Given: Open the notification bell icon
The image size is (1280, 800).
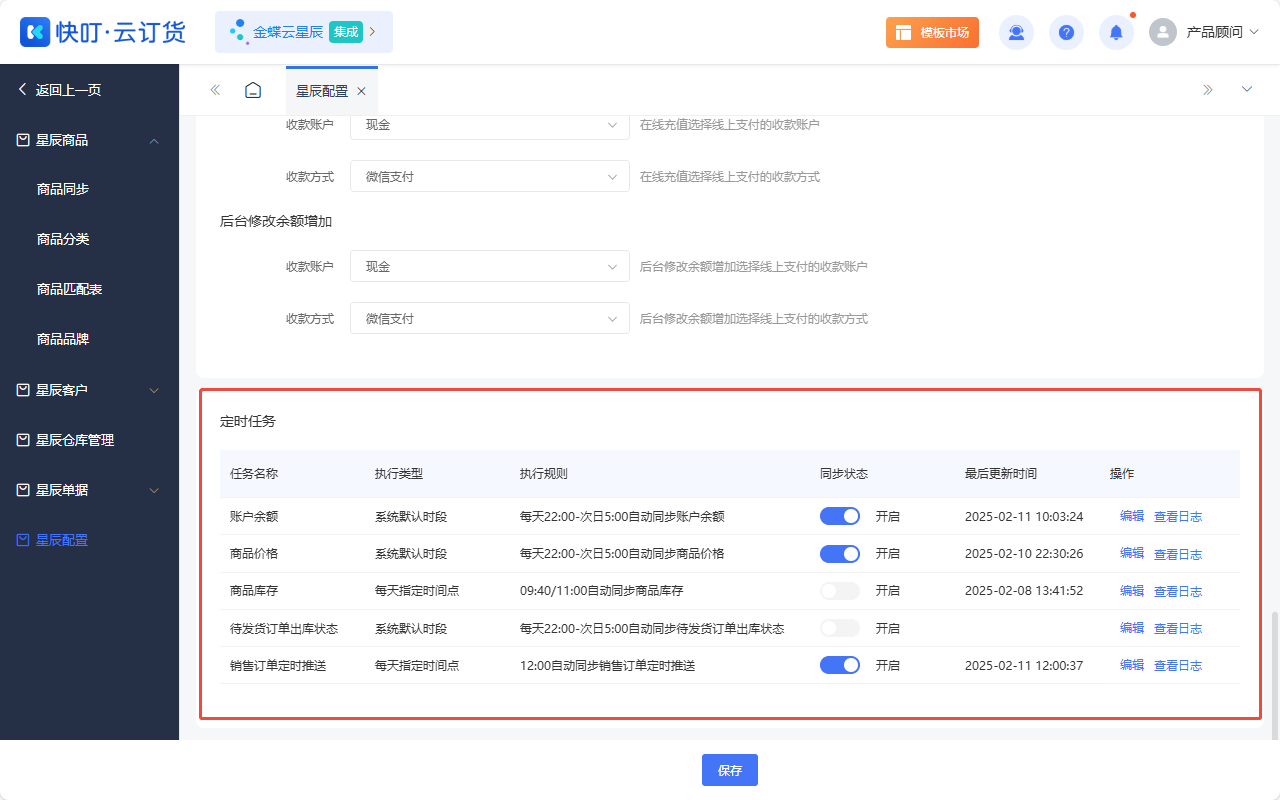Looking at the screenshot, I should coord(1116,32).
